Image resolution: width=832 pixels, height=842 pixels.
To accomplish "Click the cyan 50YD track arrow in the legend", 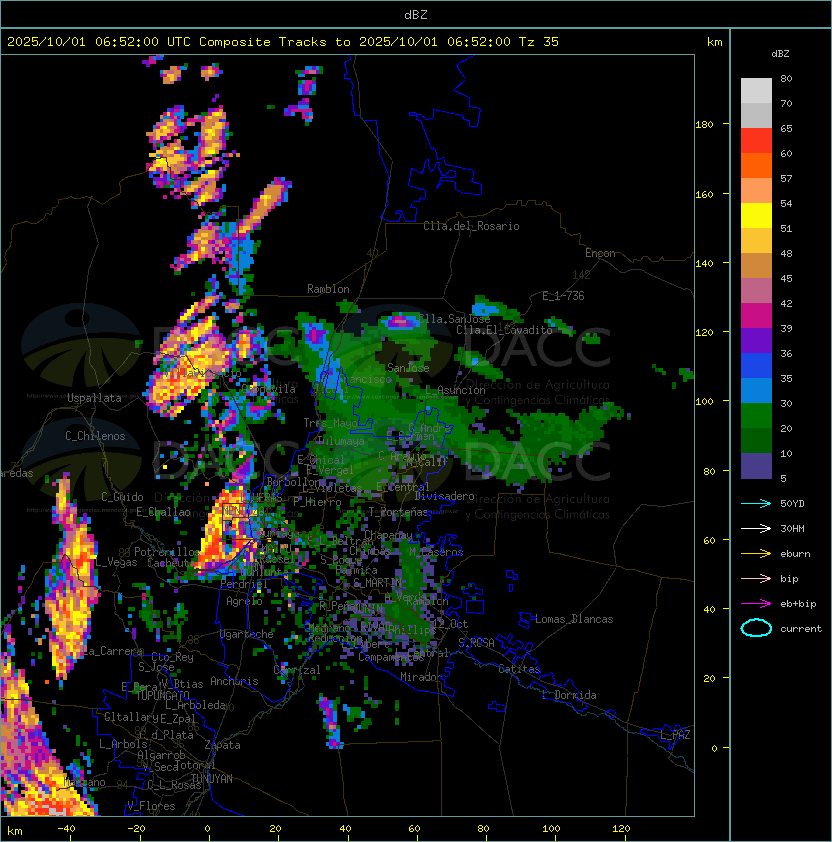I will click(x=756, y=503).
